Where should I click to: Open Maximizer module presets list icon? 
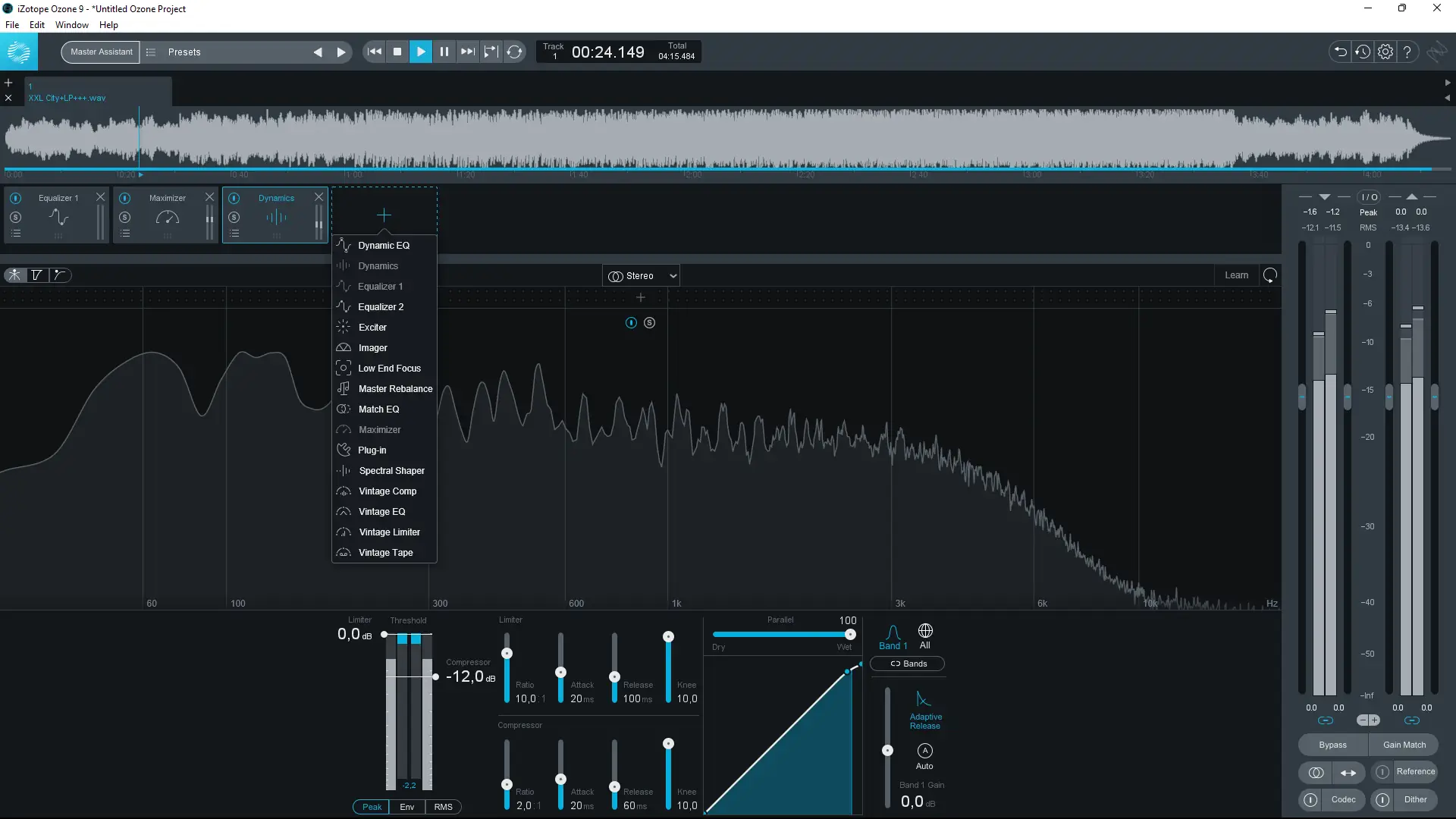125,234
